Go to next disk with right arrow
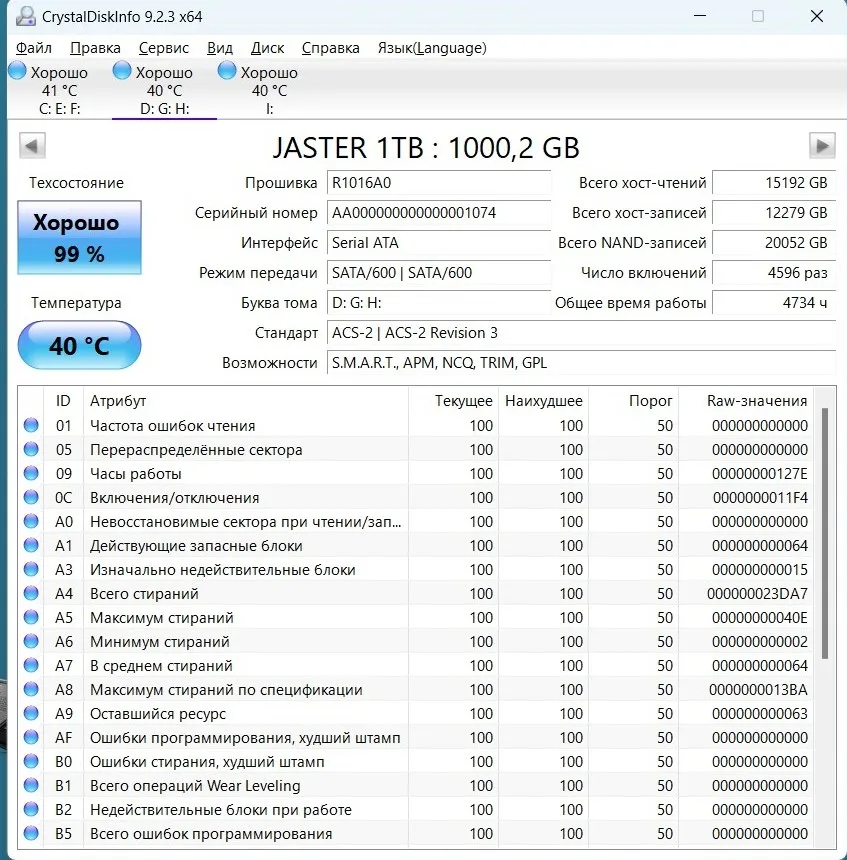 coord(822,146)
